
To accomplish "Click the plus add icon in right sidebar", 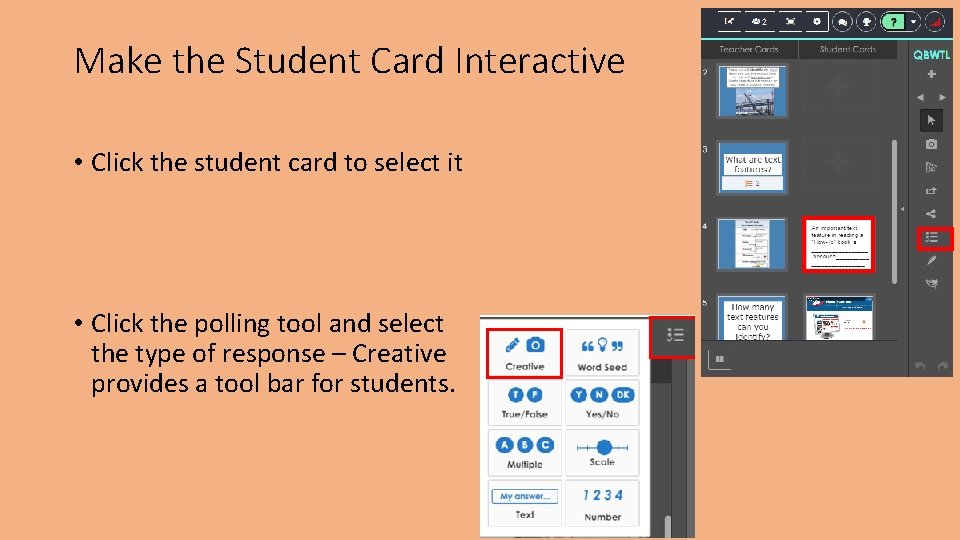I will coord(931,74).
